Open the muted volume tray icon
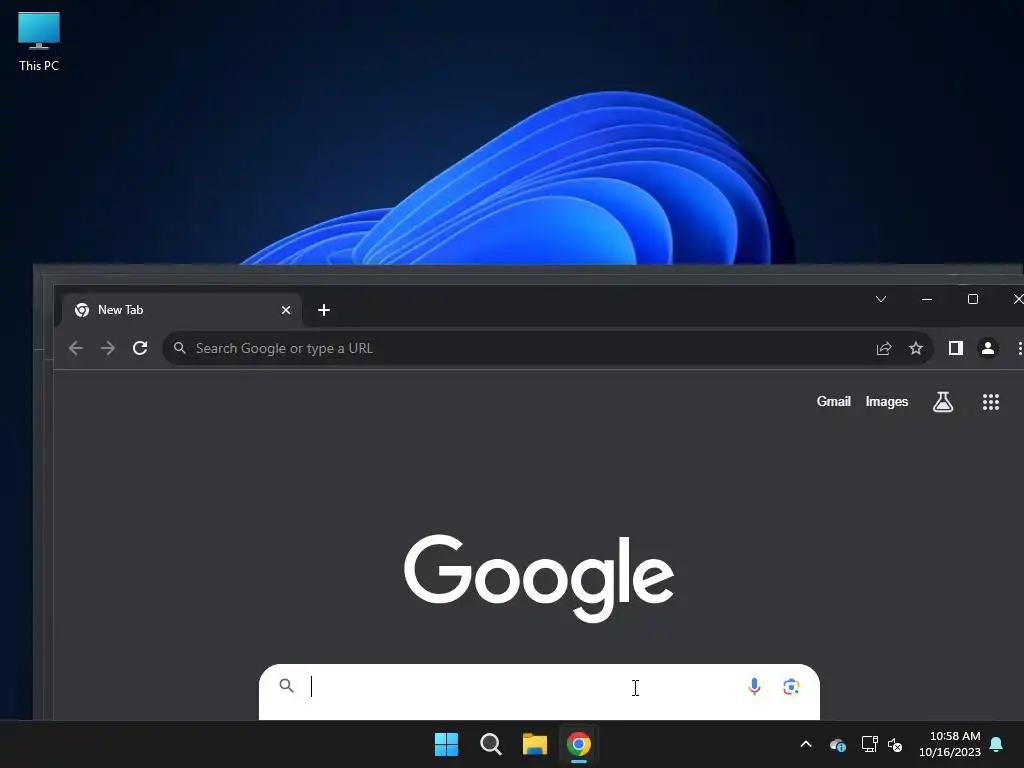The image size is (1024, 768). click(895, 744)
